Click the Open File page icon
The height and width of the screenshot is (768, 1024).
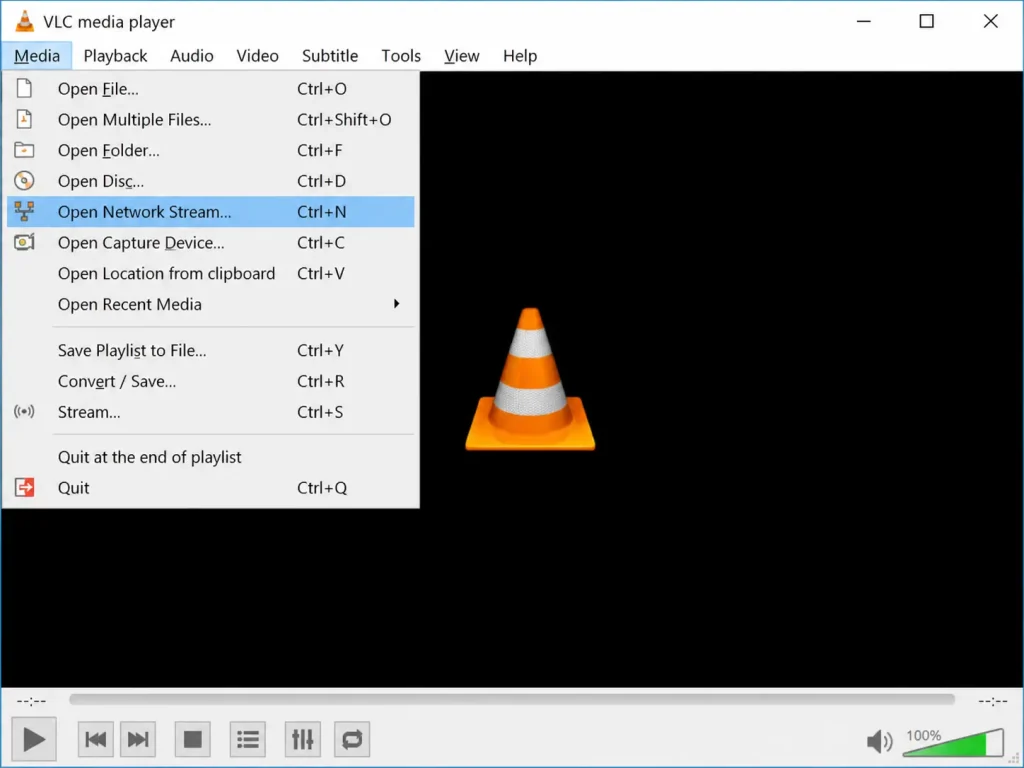click(24, 88)
